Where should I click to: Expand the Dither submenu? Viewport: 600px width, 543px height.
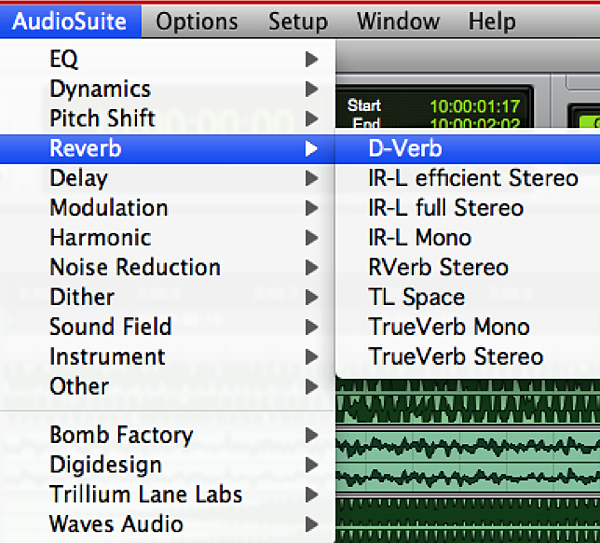pyautogui.click(x=167, y=297)
